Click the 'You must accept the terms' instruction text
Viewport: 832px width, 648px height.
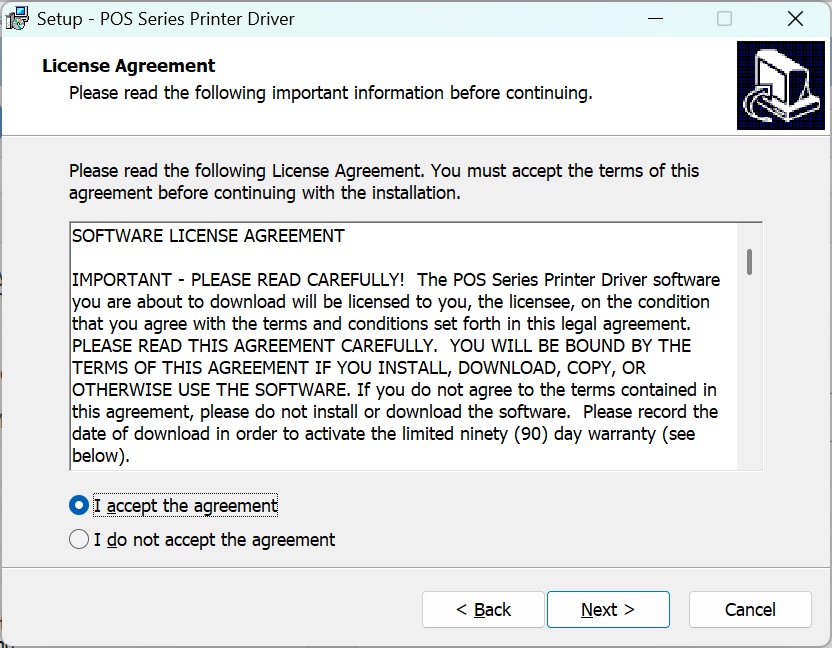pos(580,171)
